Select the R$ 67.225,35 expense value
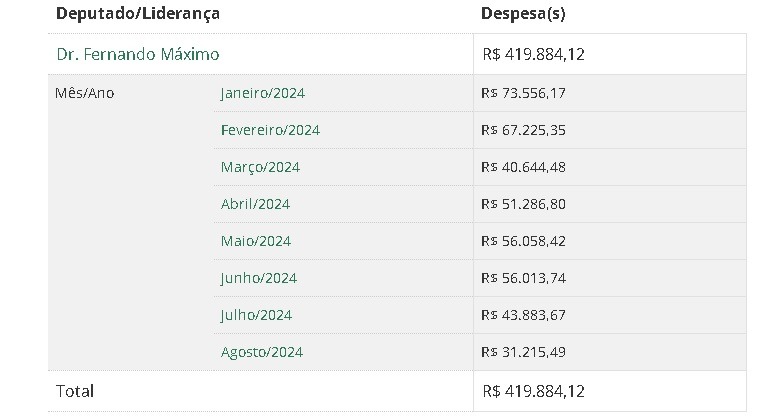The image size is (758, 417). (523, 130)
